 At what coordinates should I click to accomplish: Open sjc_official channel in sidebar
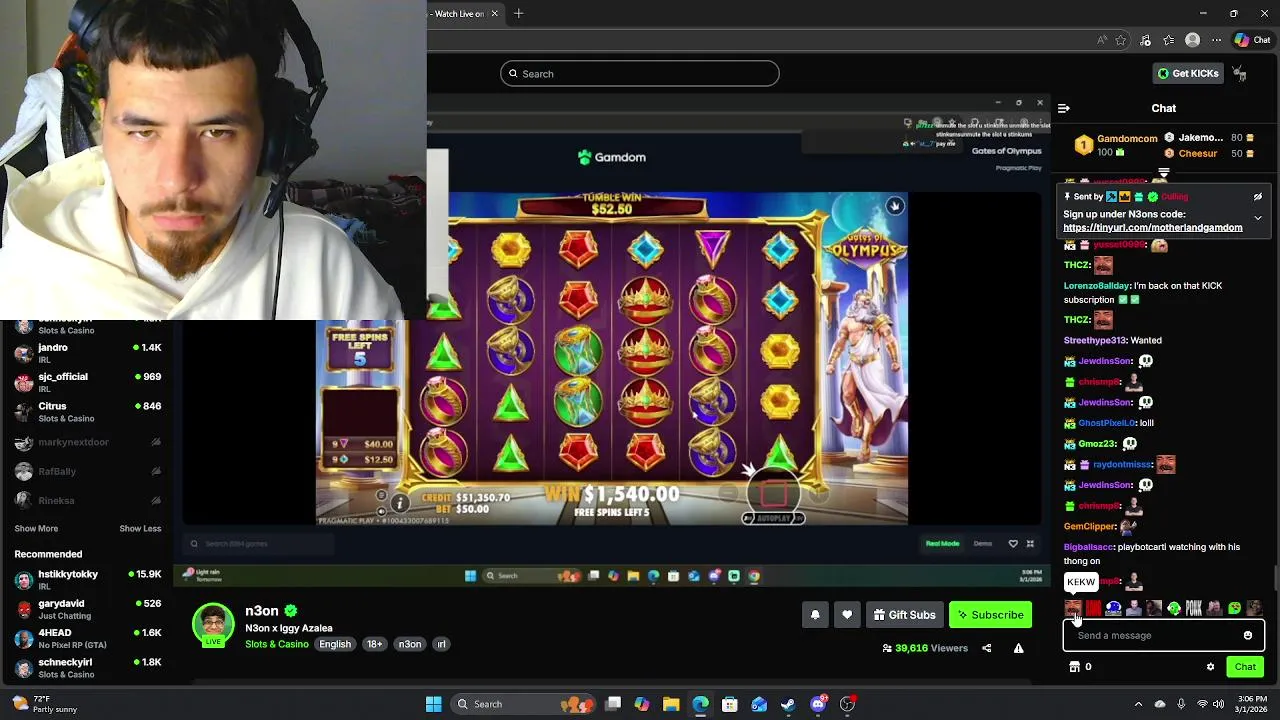(x=88, y=382)
